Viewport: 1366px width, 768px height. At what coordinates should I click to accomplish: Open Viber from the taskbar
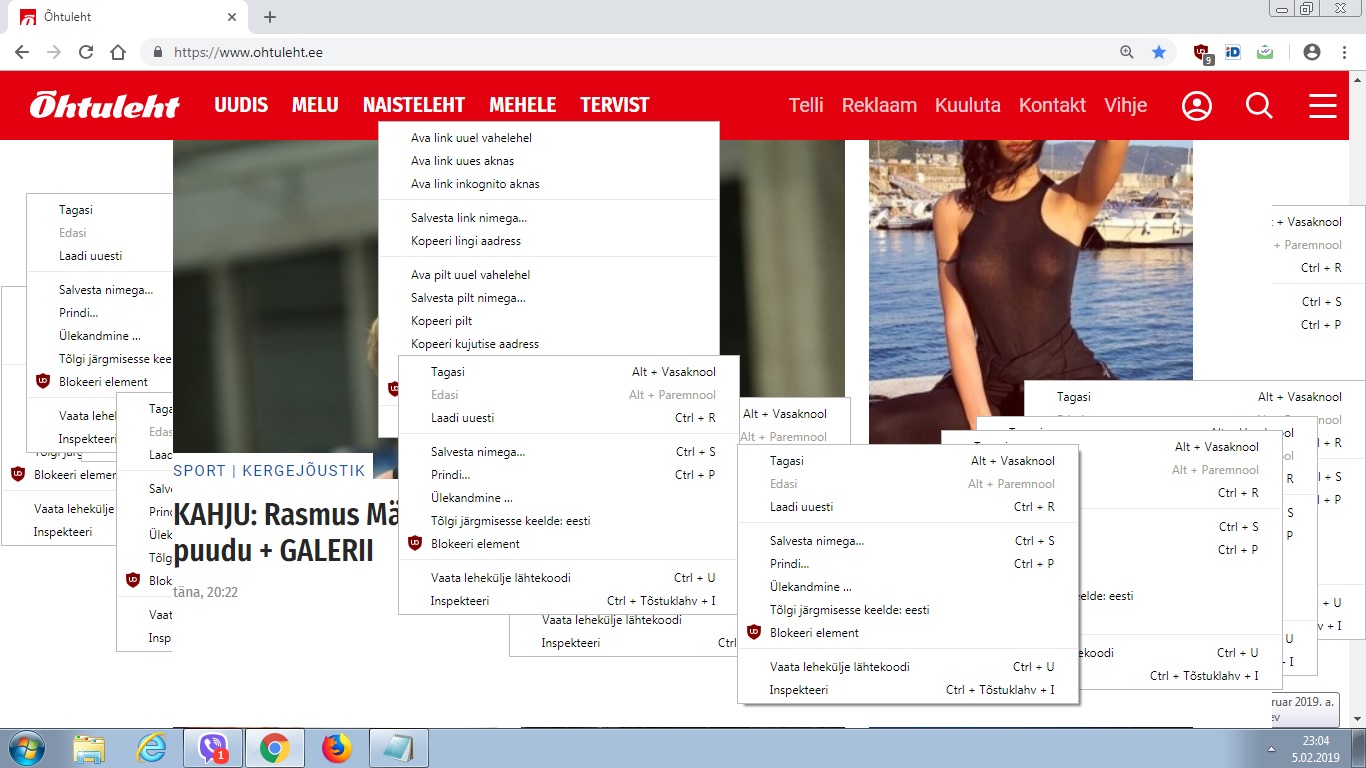click(213, 748)
